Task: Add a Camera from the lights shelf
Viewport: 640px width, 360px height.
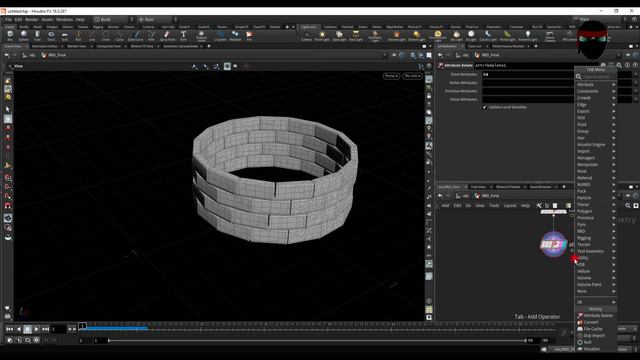Action: (306, 36)
